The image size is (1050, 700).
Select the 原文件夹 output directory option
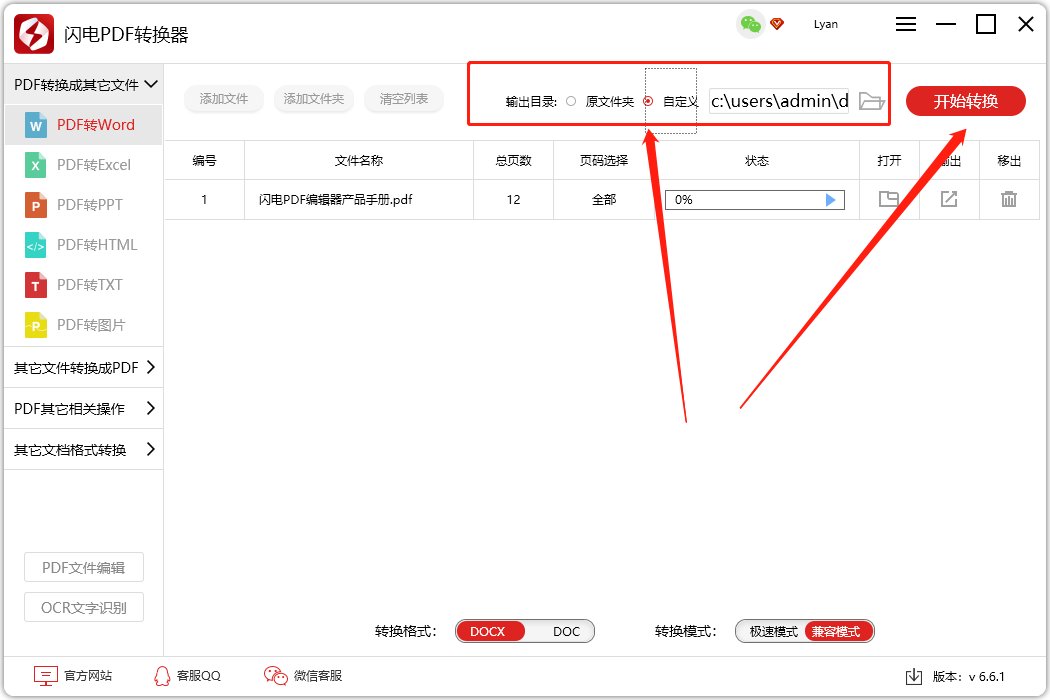[x=570, y=100]
